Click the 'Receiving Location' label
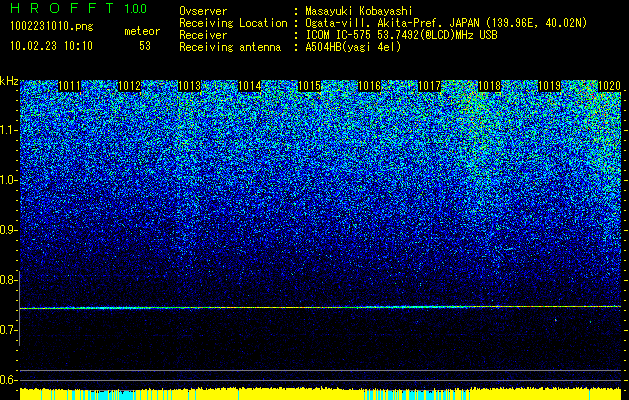Viewport: 629px width, 400px height. click(233, 23)
